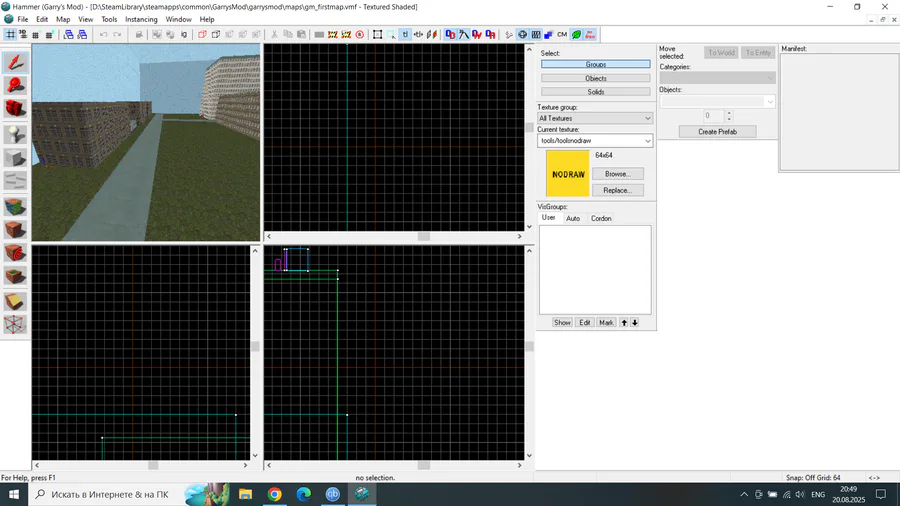Click the Objects select mode button
This screenshot has height=506, width=900.
[x=596, y=78]
